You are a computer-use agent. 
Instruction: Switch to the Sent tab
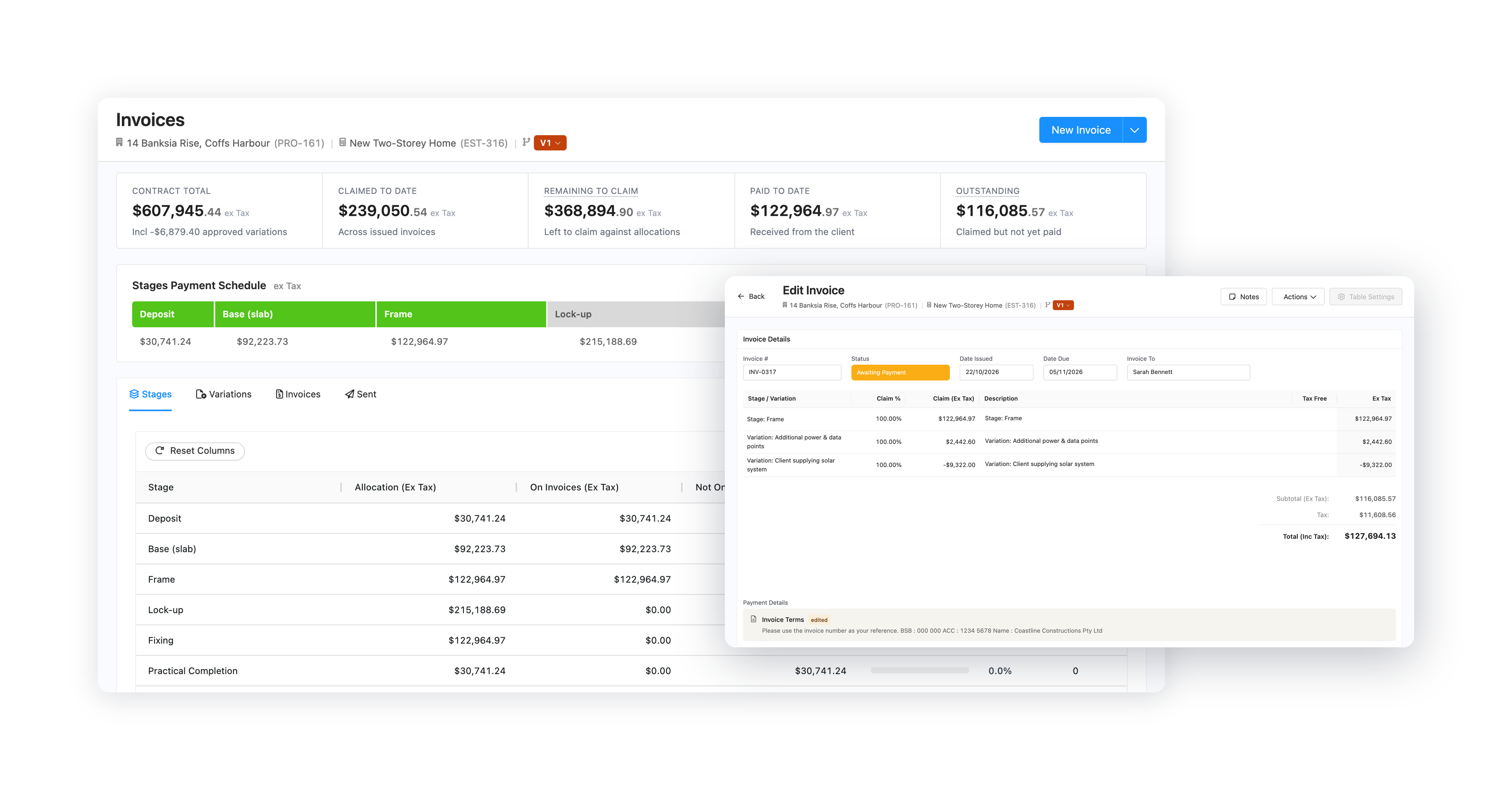(x=361, y=394)
